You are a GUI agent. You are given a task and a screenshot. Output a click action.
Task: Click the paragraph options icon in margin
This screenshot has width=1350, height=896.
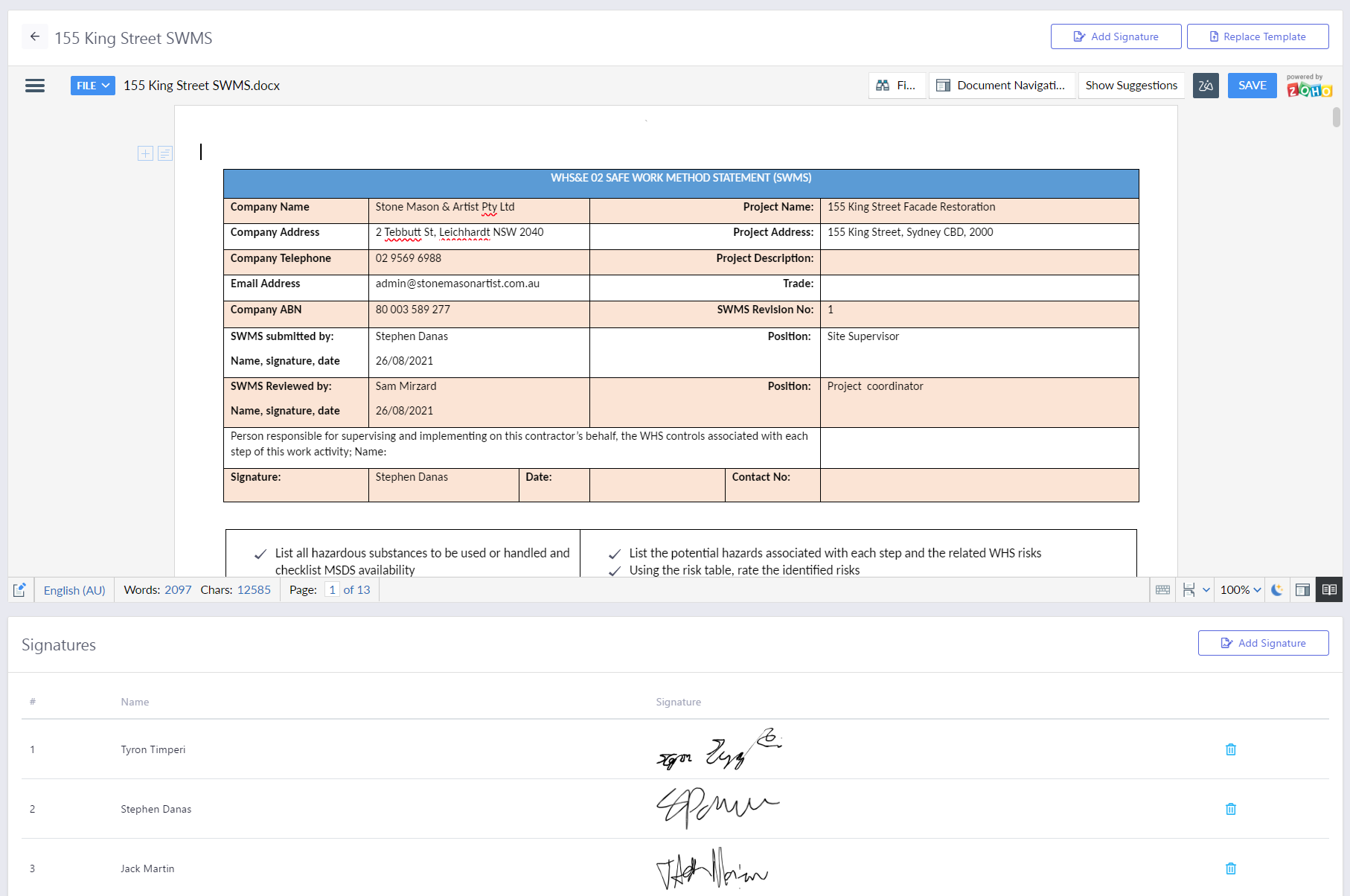click(x=165, y=153)
